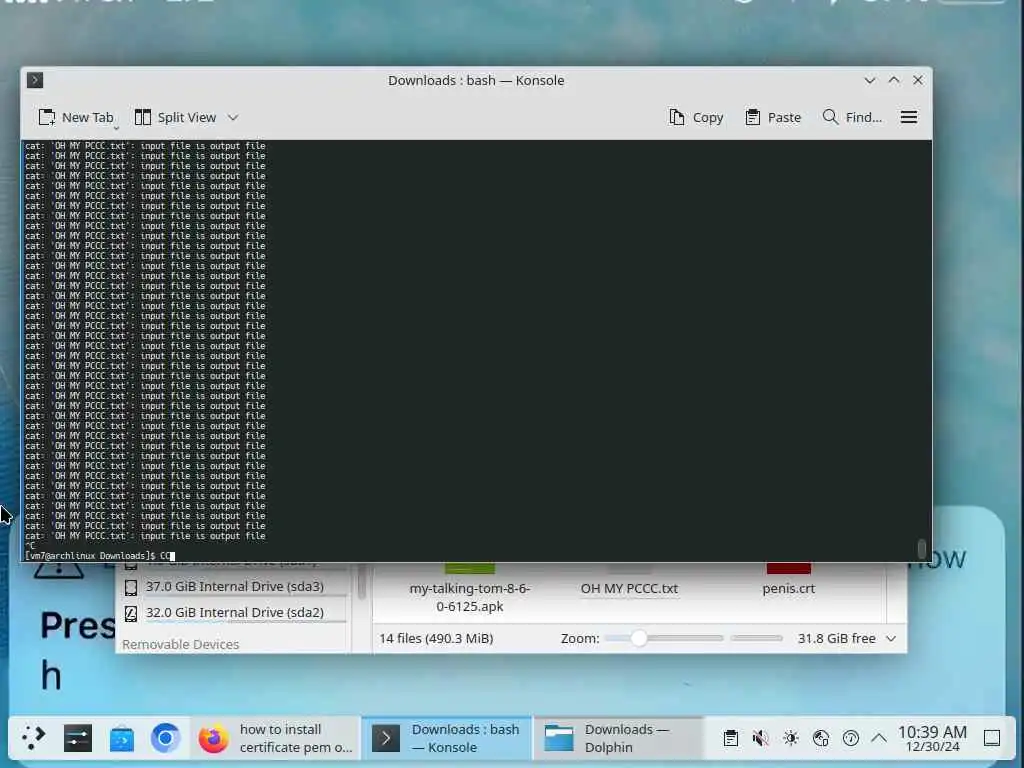Click the 14 files (490.3 MiB) status text

(x=436, y=639)
